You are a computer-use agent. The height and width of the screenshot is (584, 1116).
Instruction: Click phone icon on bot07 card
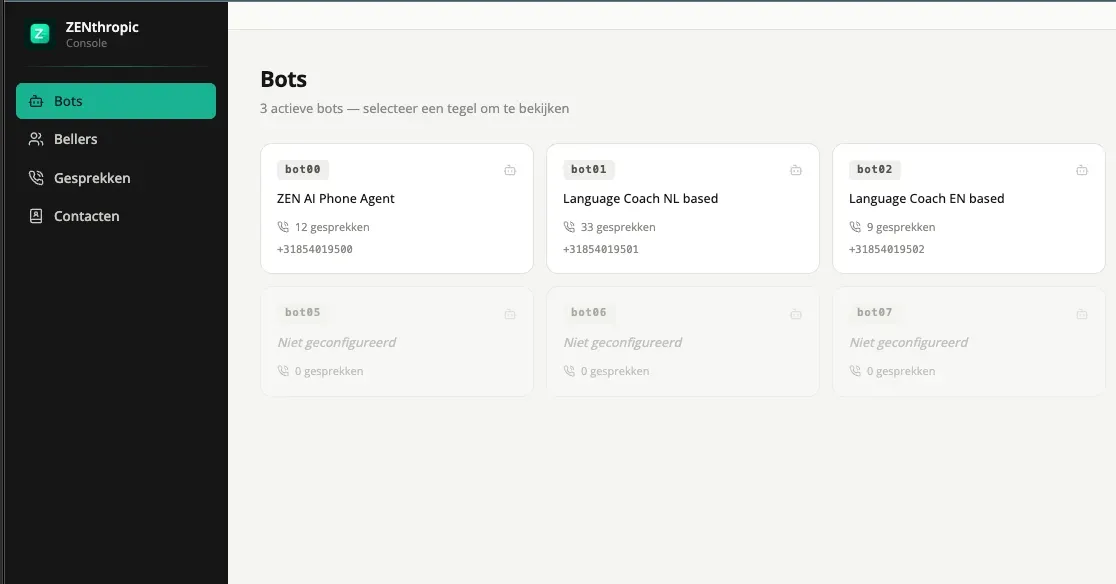pyautogui.click(x=856, y=371)
